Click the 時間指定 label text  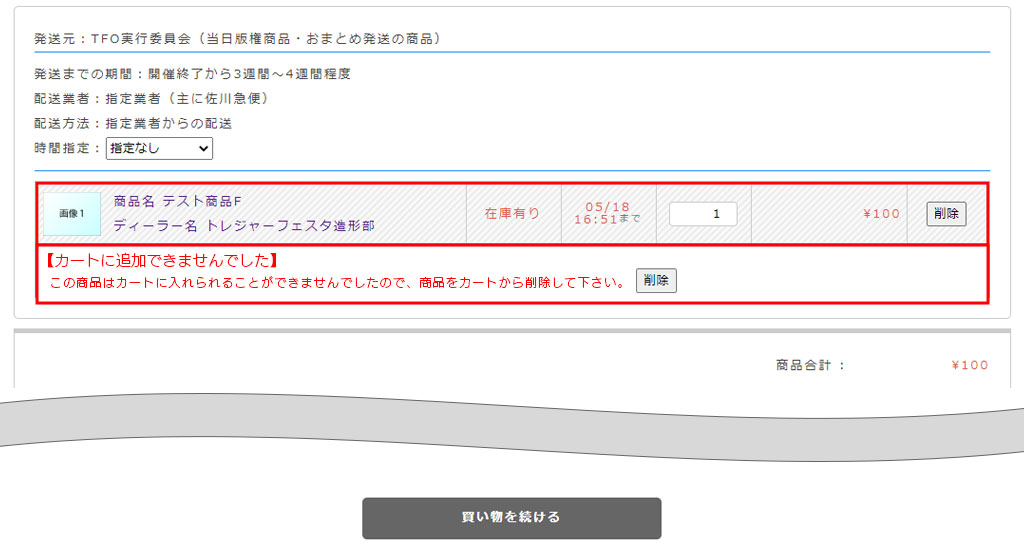coord(67,148)
